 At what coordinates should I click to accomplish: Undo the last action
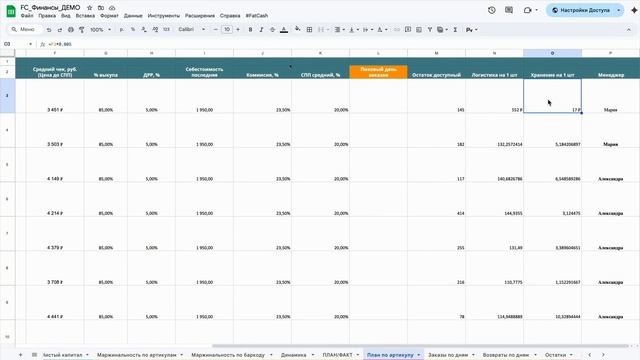(49, 30)
